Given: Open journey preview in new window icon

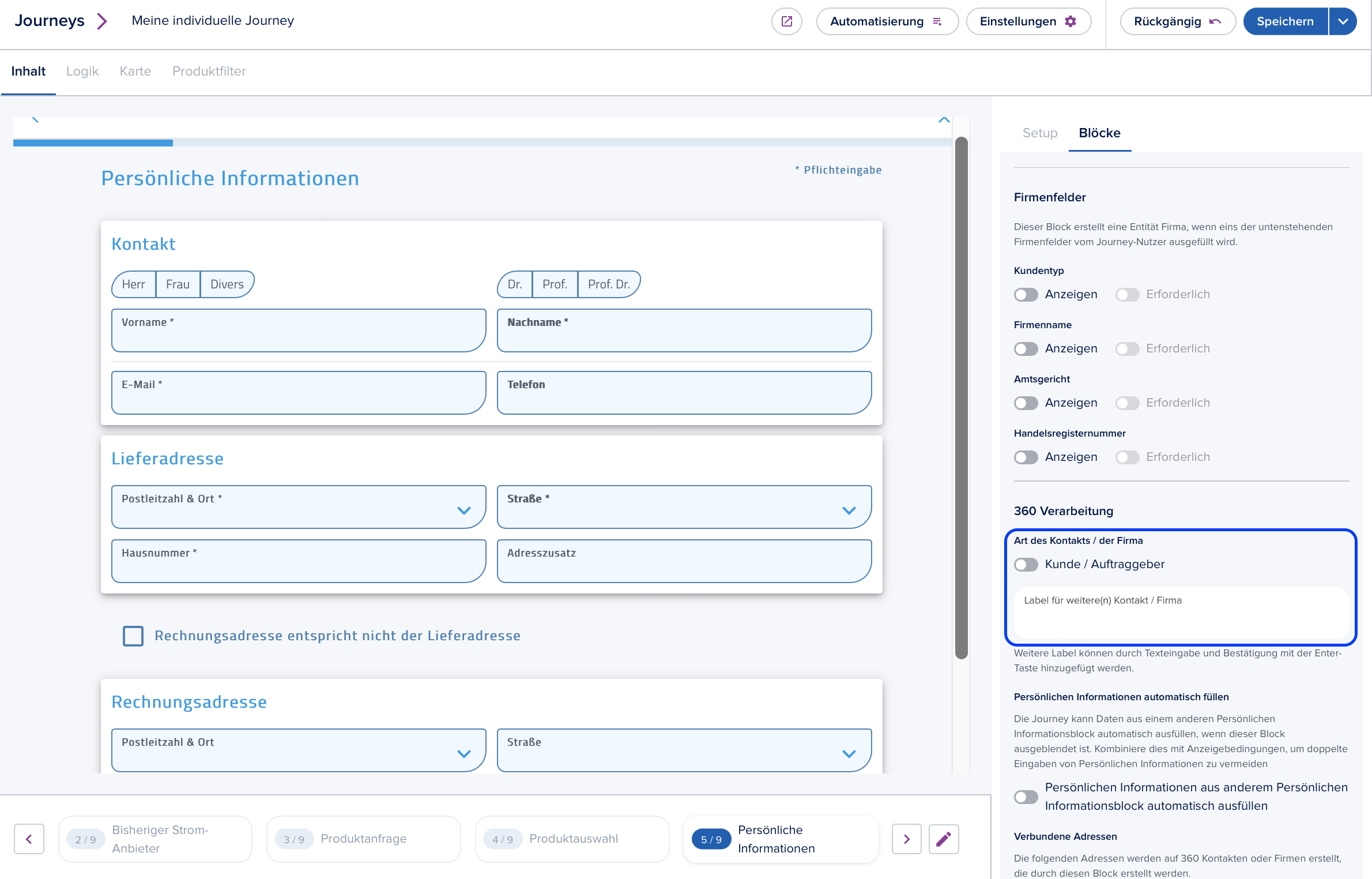Looking at the screenshot, I should [x=786, y=21].
